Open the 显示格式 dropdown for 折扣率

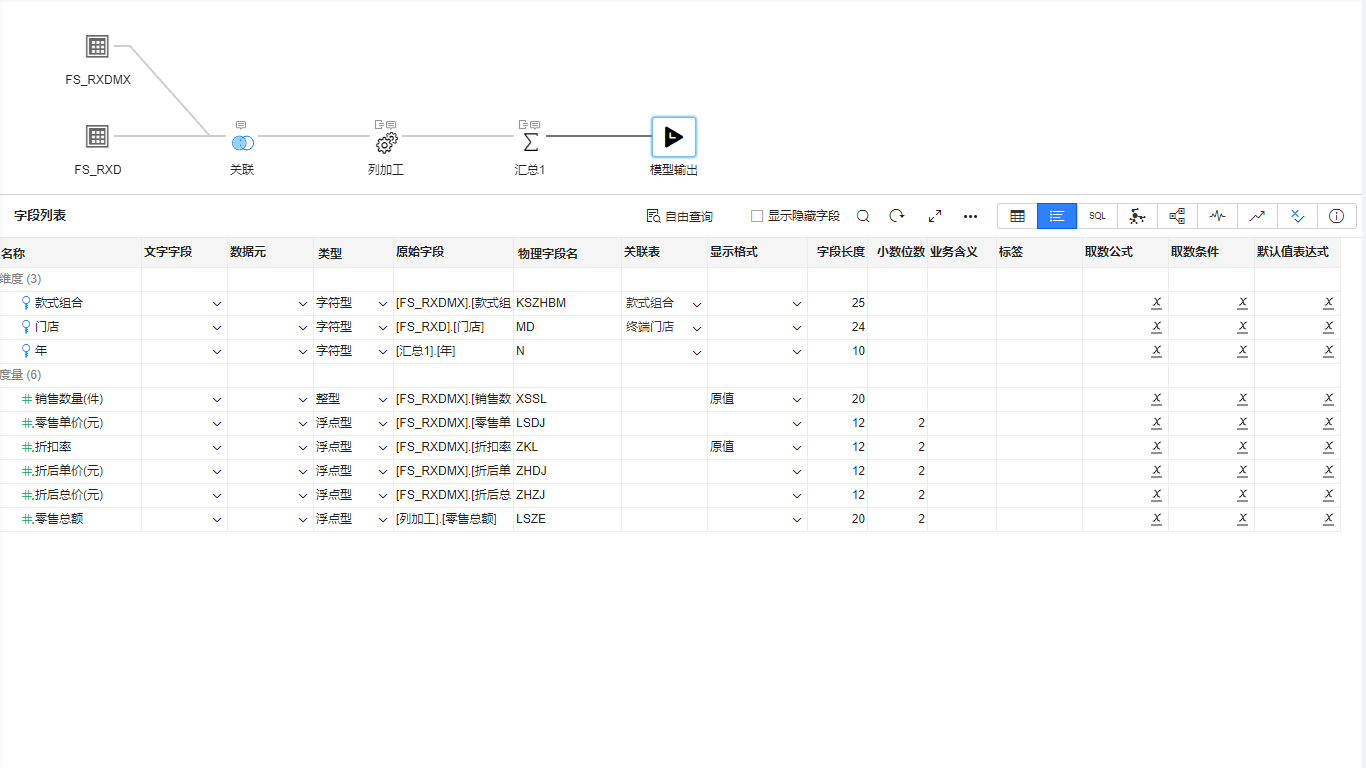(x=797, y=447)
